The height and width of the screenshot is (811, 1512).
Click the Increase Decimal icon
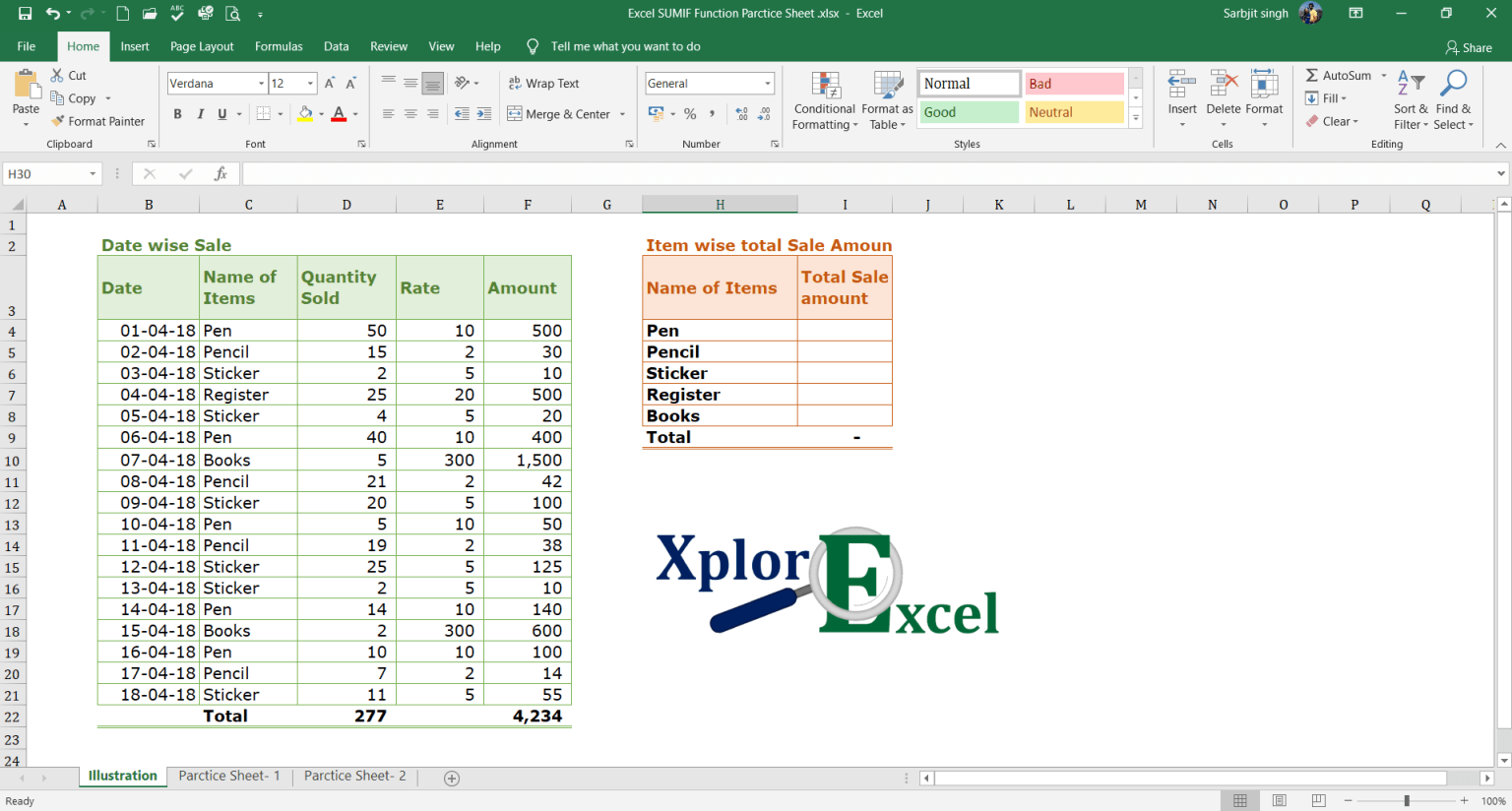coord(742,114)
